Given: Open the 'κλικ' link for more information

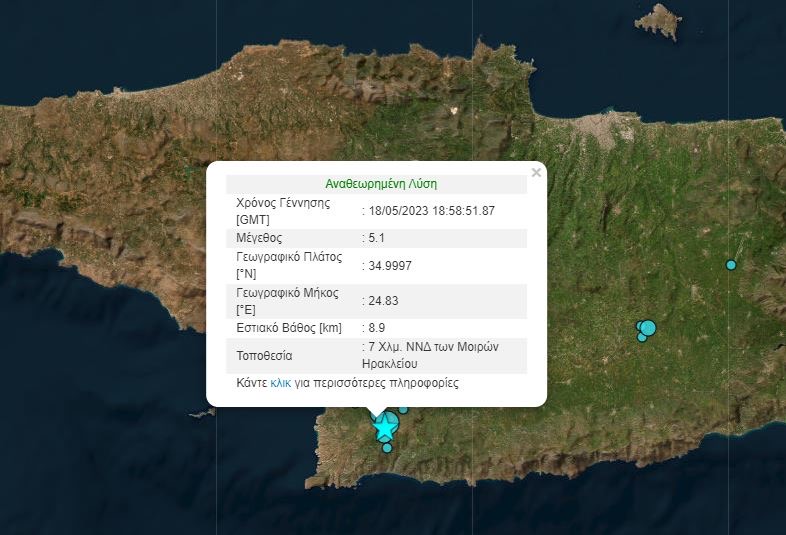Looking at the screenshot, I should [x=280, y=383].
